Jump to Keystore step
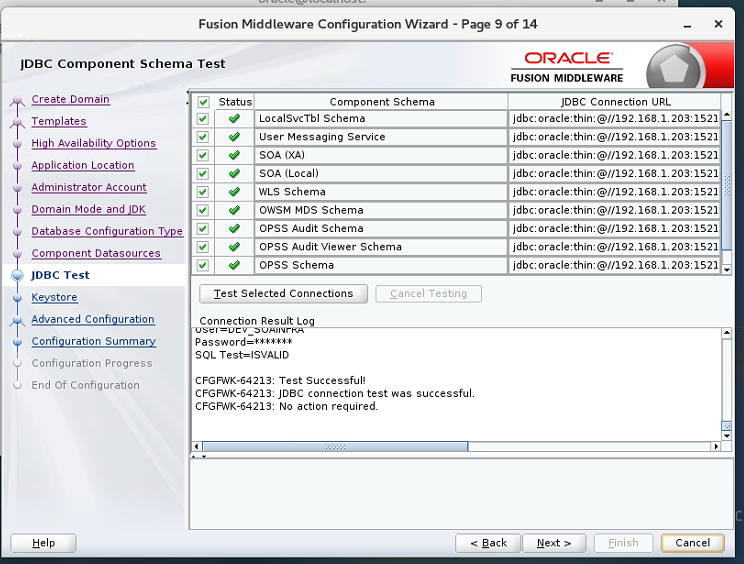This screenshot has width=744, height=564. pyautogui.click(x=54, y=297)
